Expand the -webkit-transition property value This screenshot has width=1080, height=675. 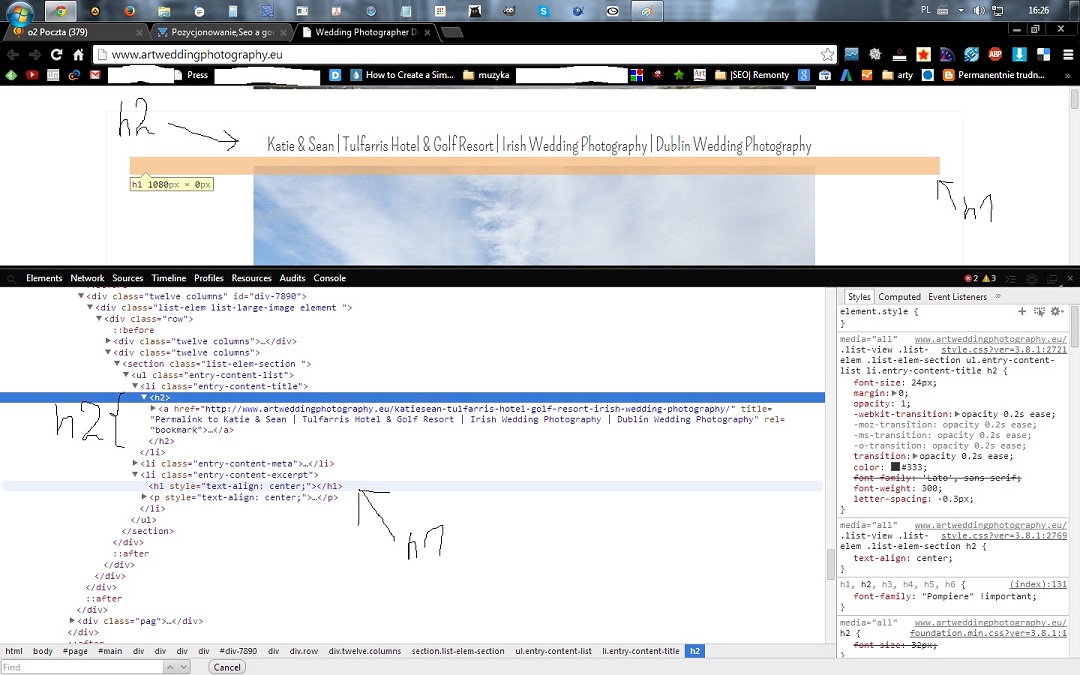pyautogui.click(x=957, y=414)
